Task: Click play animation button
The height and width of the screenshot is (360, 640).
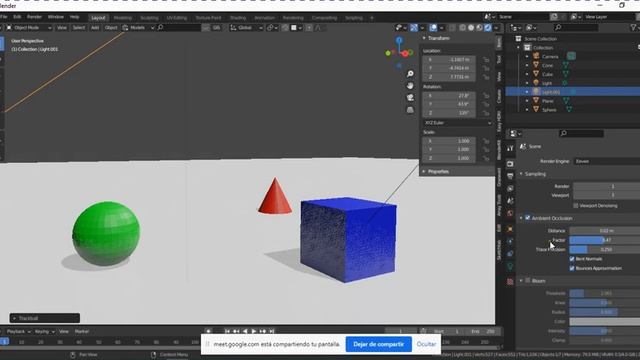Action: tap(253, 331)
